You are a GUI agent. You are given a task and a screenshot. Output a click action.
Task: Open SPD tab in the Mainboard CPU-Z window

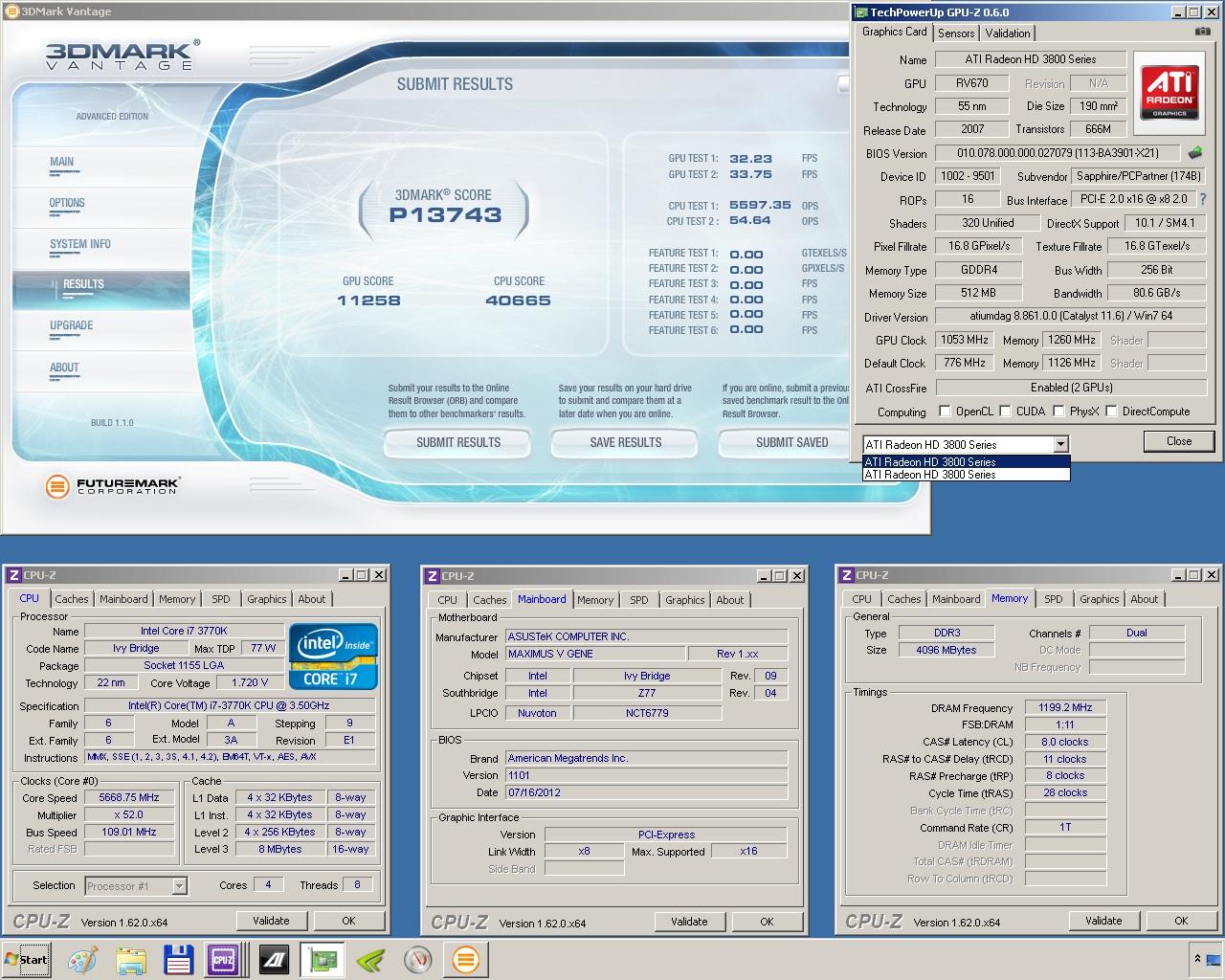point(639,600)
